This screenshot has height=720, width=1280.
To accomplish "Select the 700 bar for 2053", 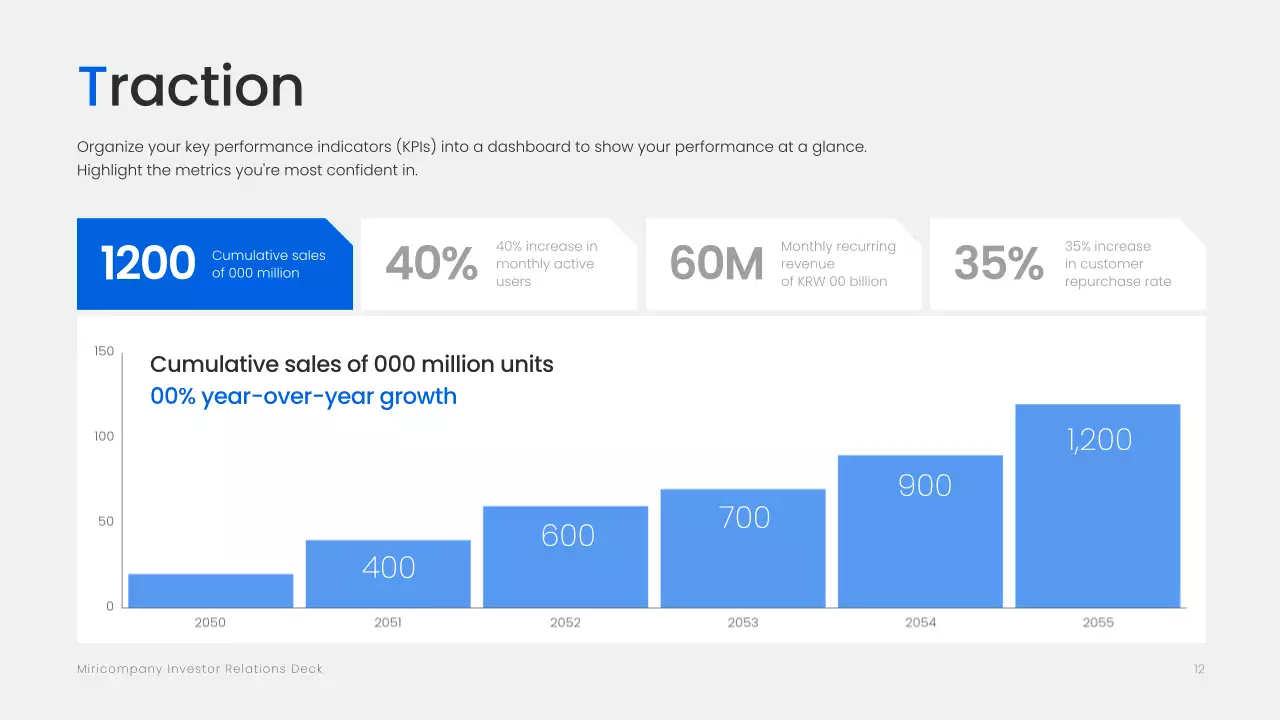I will [743, 545].
